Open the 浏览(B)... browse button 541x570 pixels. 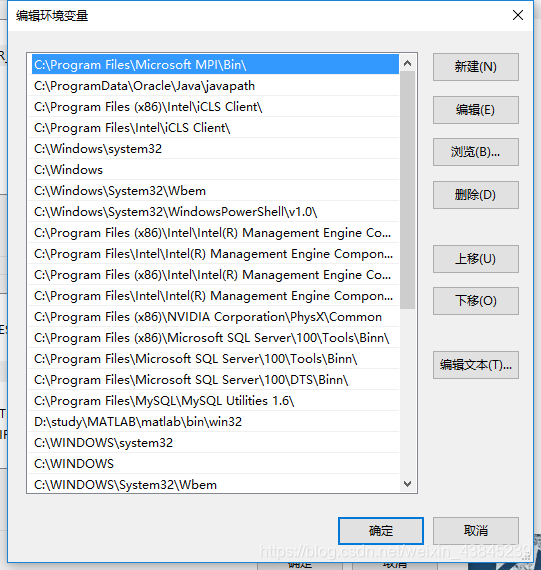click(x=476, y=152)
